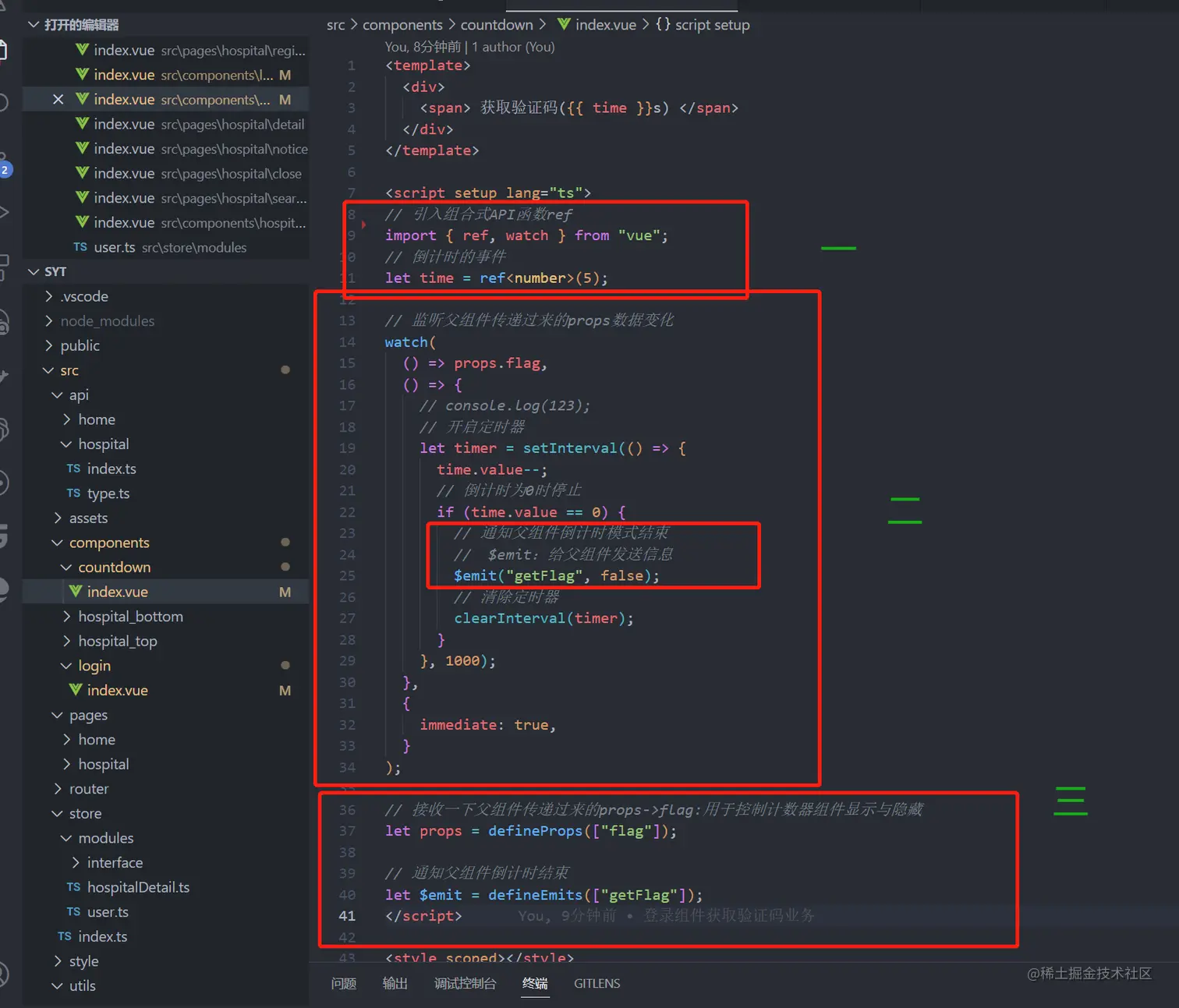The image size is (1179, 1008).
Task: Open the 调试控制台 panel tab
Action: (465, 984)
